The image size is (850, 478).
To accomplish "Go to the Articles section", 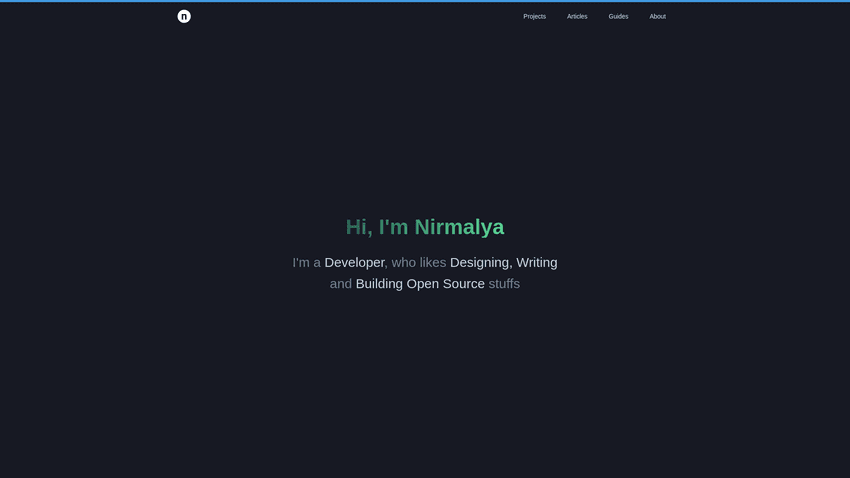I will coord(577,16).
